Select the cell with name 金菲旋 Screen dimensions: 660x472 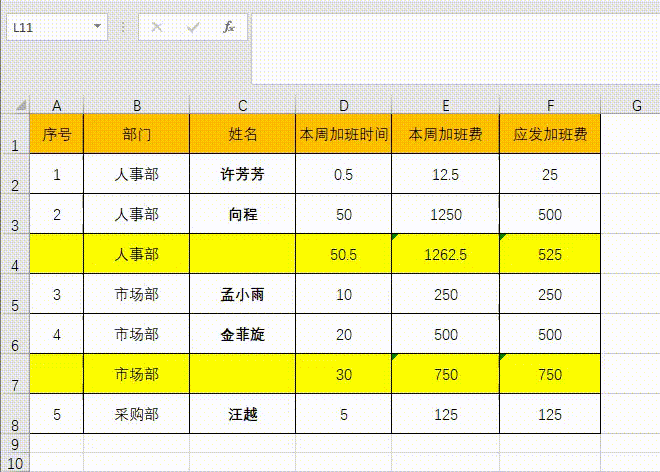coord(242,334)
